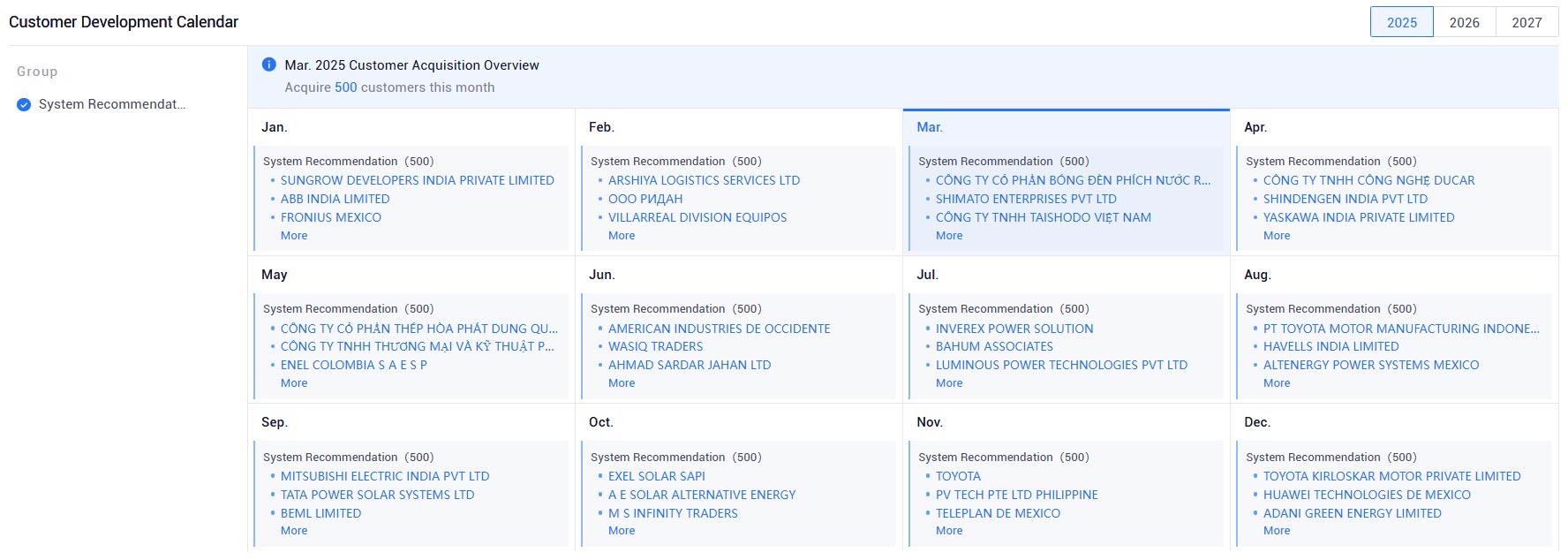
Task: Click the blue info icon beside overview
Action: tap(269, 64)
